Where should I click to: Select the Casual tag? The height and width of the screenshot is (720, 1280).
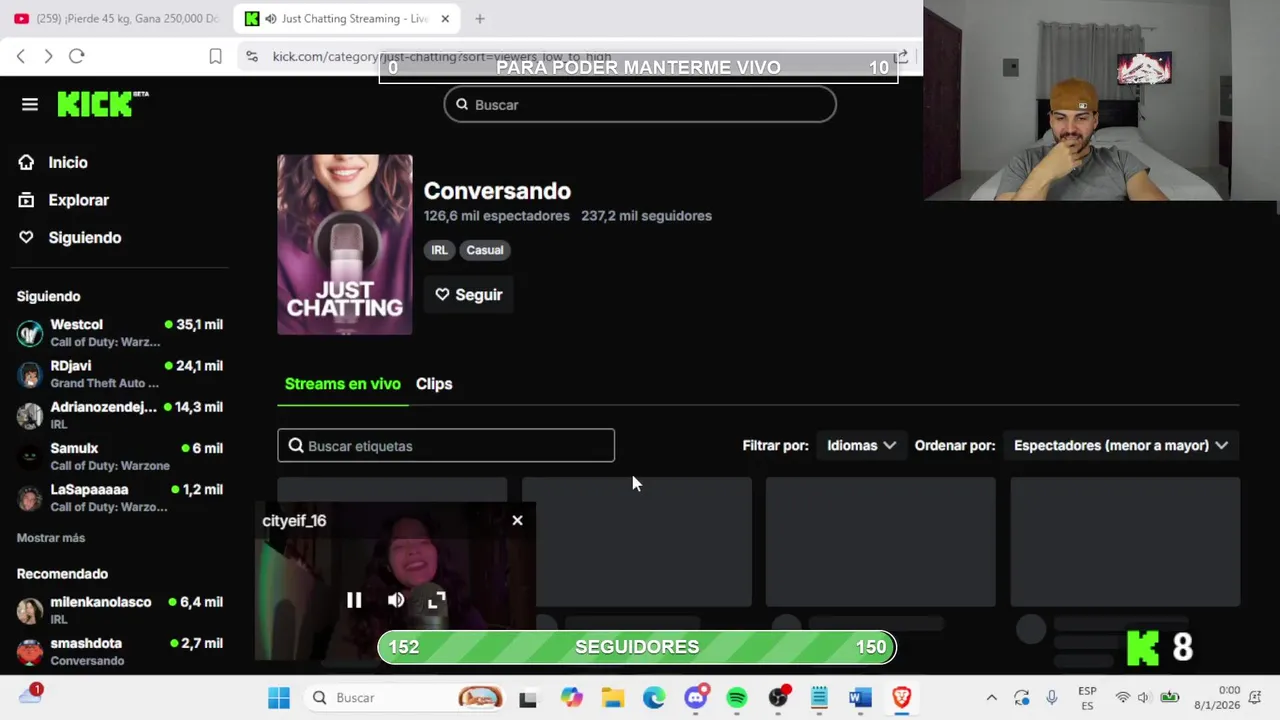point(485,250)
